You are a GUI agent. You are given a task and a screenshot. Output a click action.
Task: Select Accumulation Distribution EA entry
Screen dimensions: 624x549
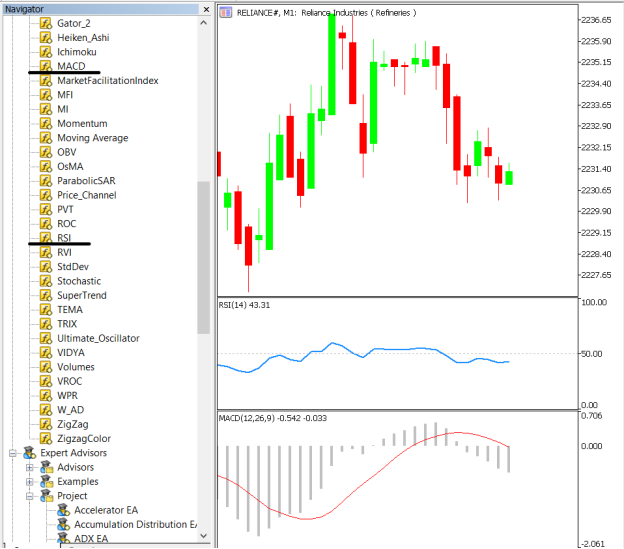(x=136, y=525)
